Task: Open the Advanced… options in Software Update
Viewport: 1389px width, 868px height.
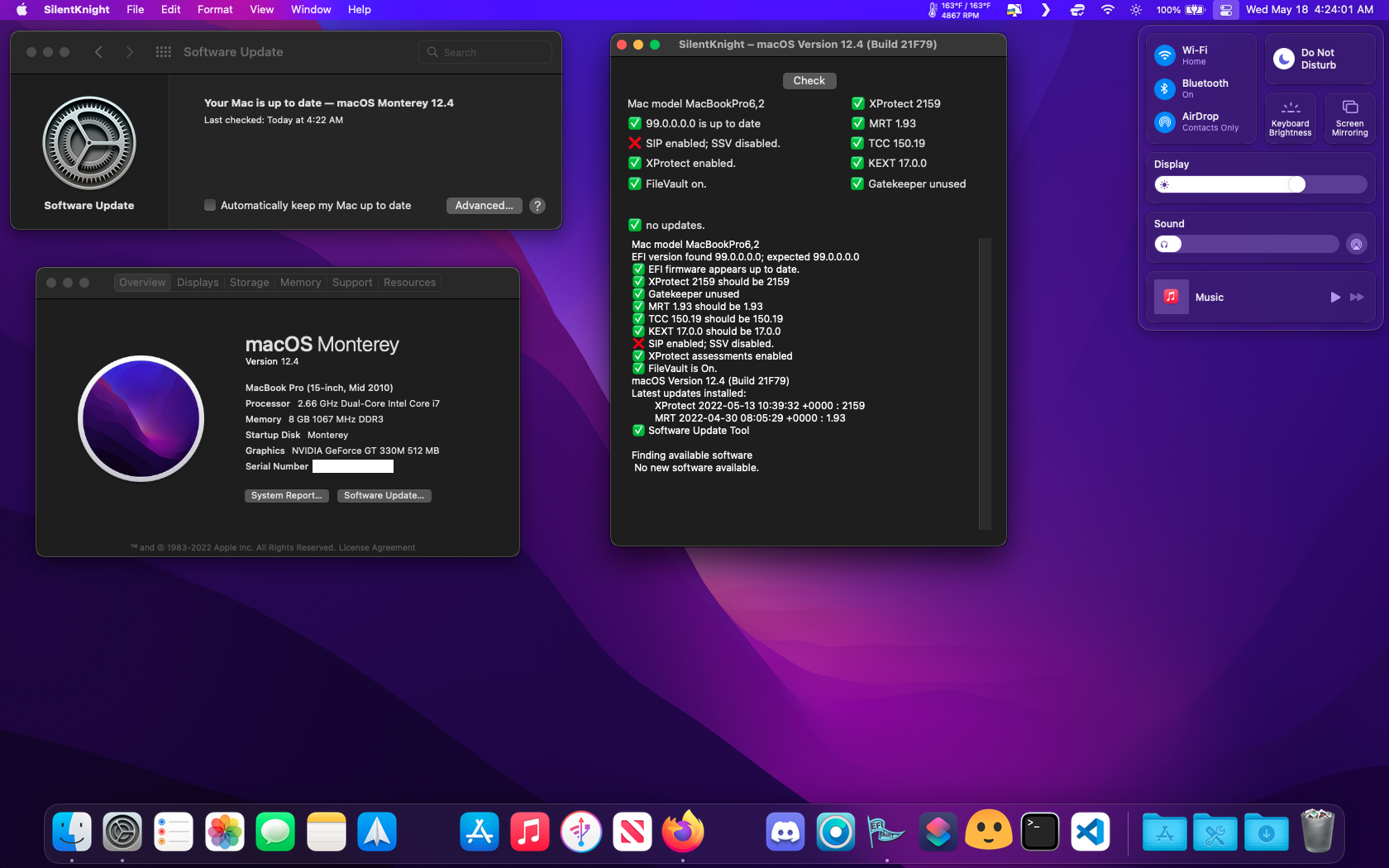Action: click(x=484, y=206)
